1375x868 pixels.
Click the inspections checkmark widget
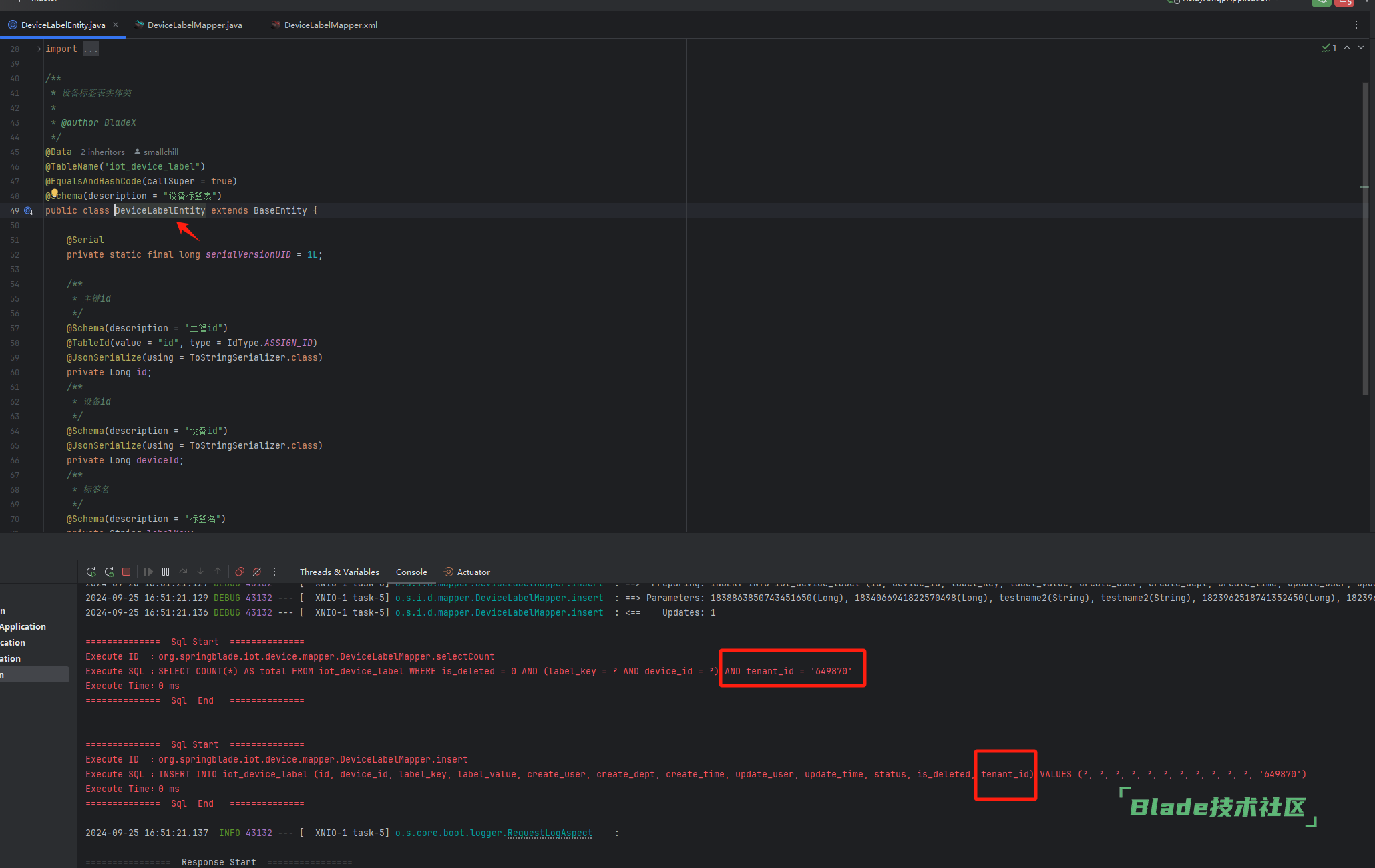click(x=1329, y=48)
